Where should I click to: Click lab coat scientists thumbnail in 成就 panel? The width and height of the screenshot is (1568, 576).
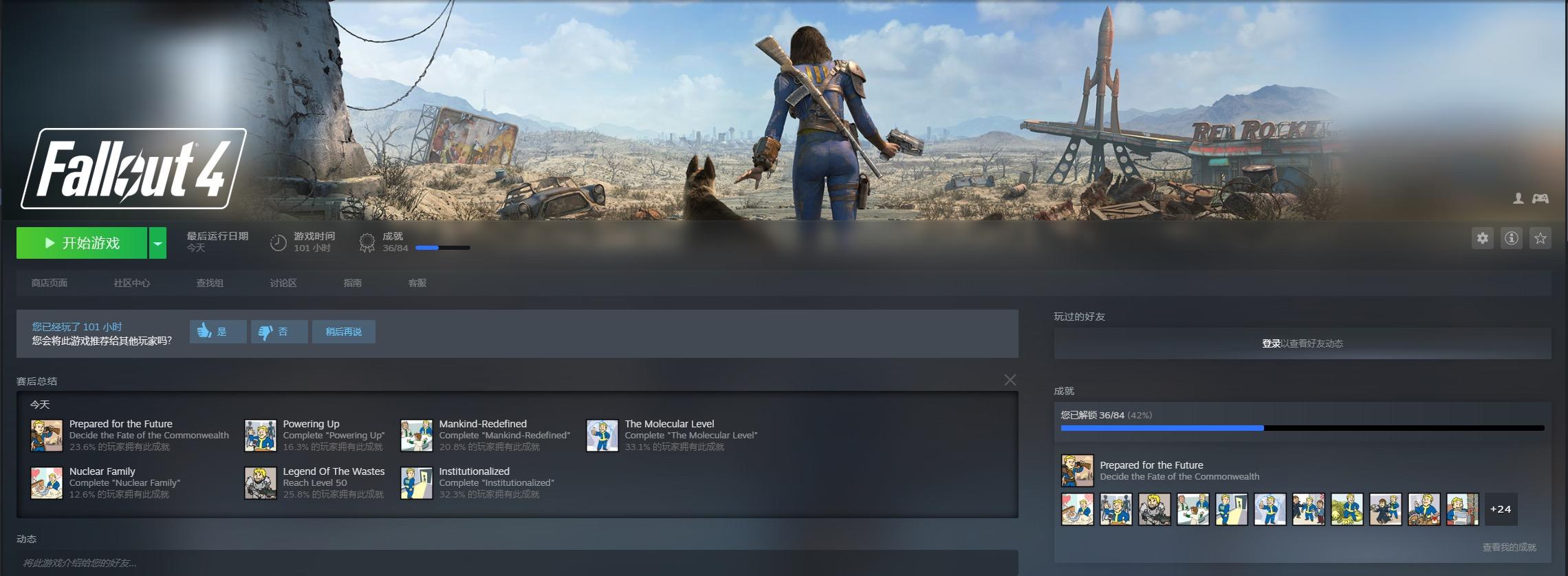click(1193, 509)
